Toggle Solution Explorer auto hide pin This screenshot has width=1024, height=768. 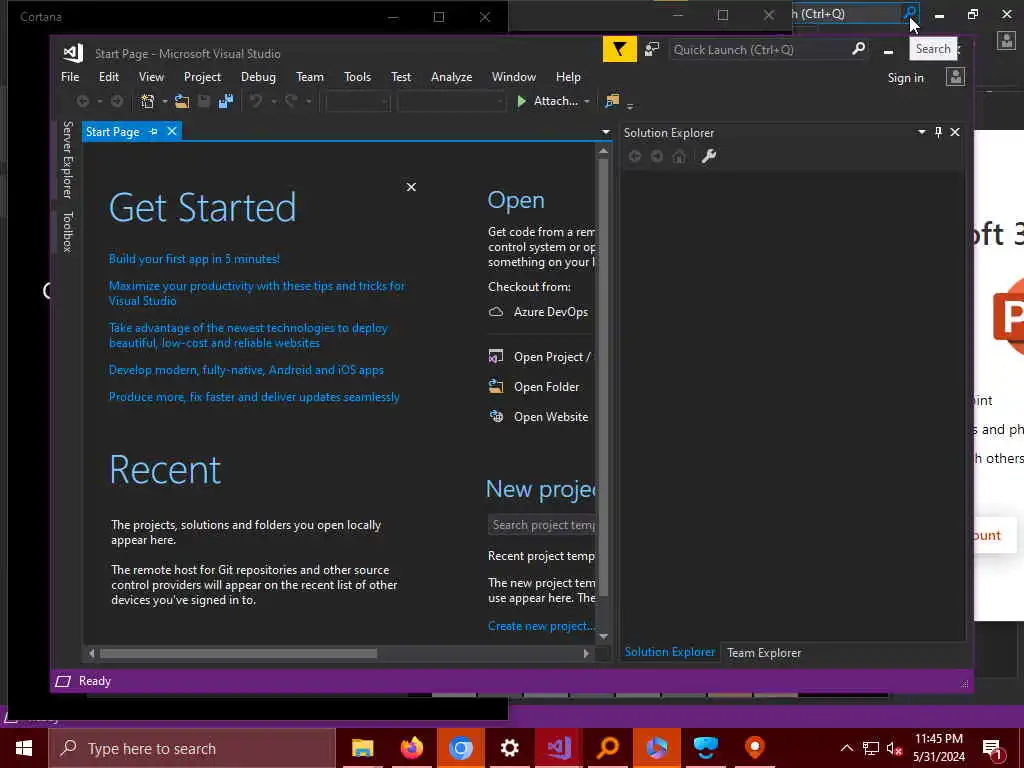pyautogui.click(x=938, y=133)
